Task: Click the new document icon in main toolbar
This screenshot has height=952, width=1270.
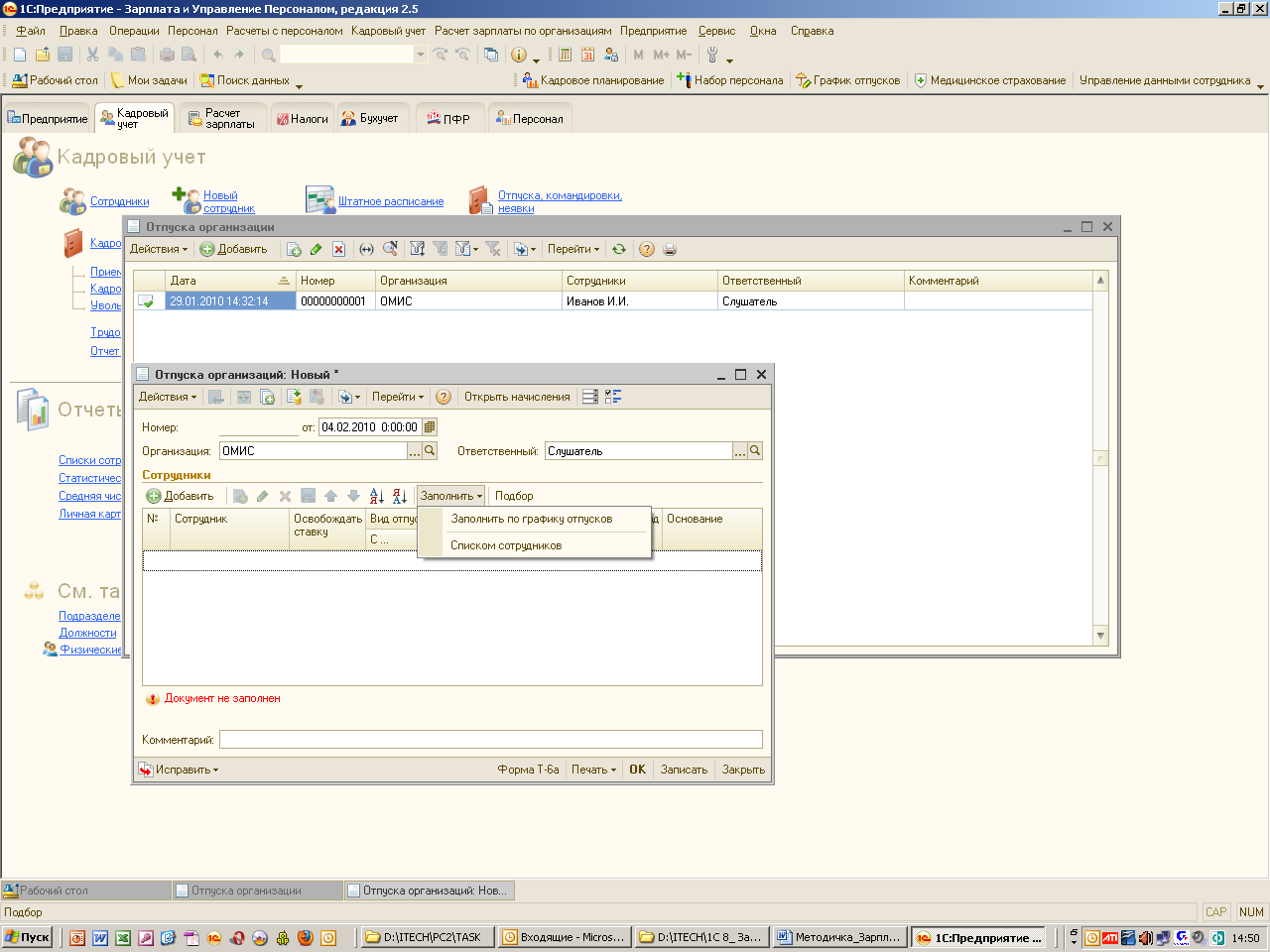Action: (x=20, y=55)
